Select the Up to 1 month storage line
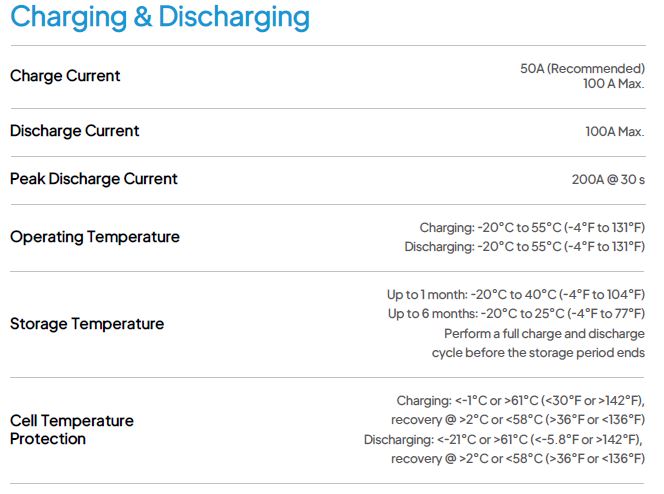Image resolution: width=664 pixels, height=494 pixels. click(516, 295)
